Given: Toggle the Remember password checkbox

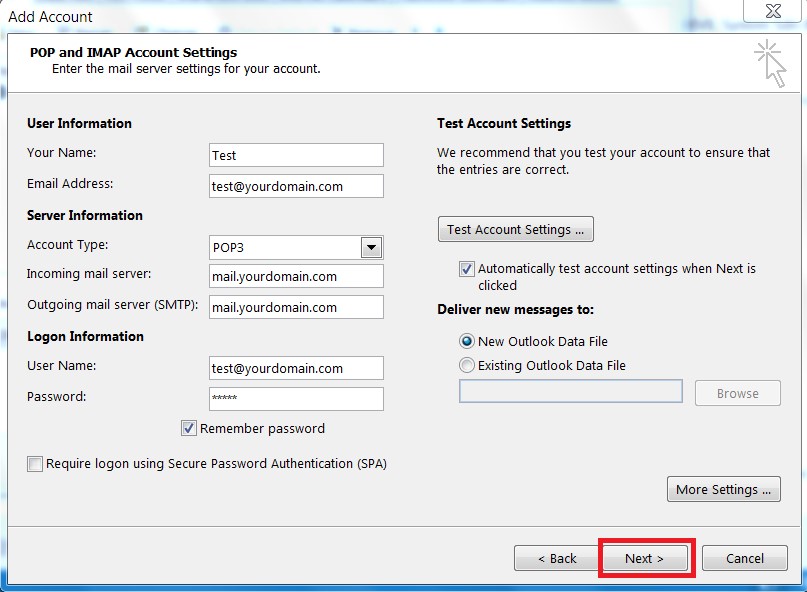Looking at the screenshot, I should [188, 428].
